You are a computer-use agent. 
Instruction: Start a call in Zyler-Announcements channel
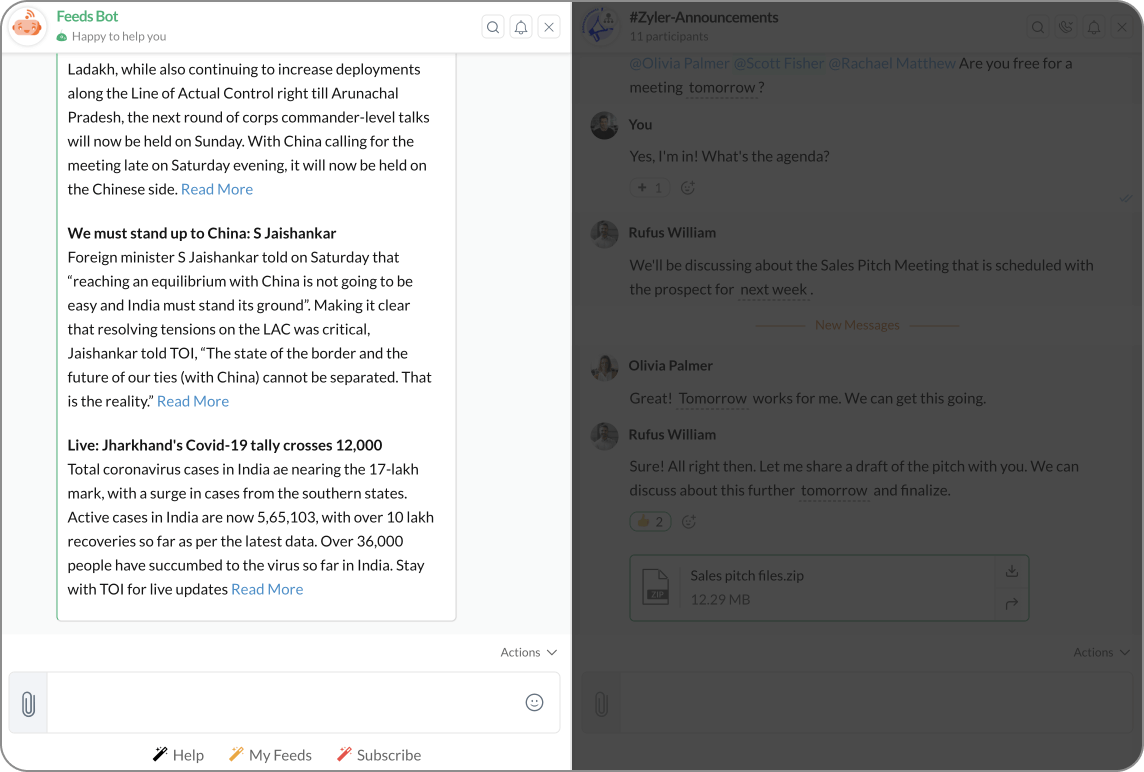click(1066, 27)
